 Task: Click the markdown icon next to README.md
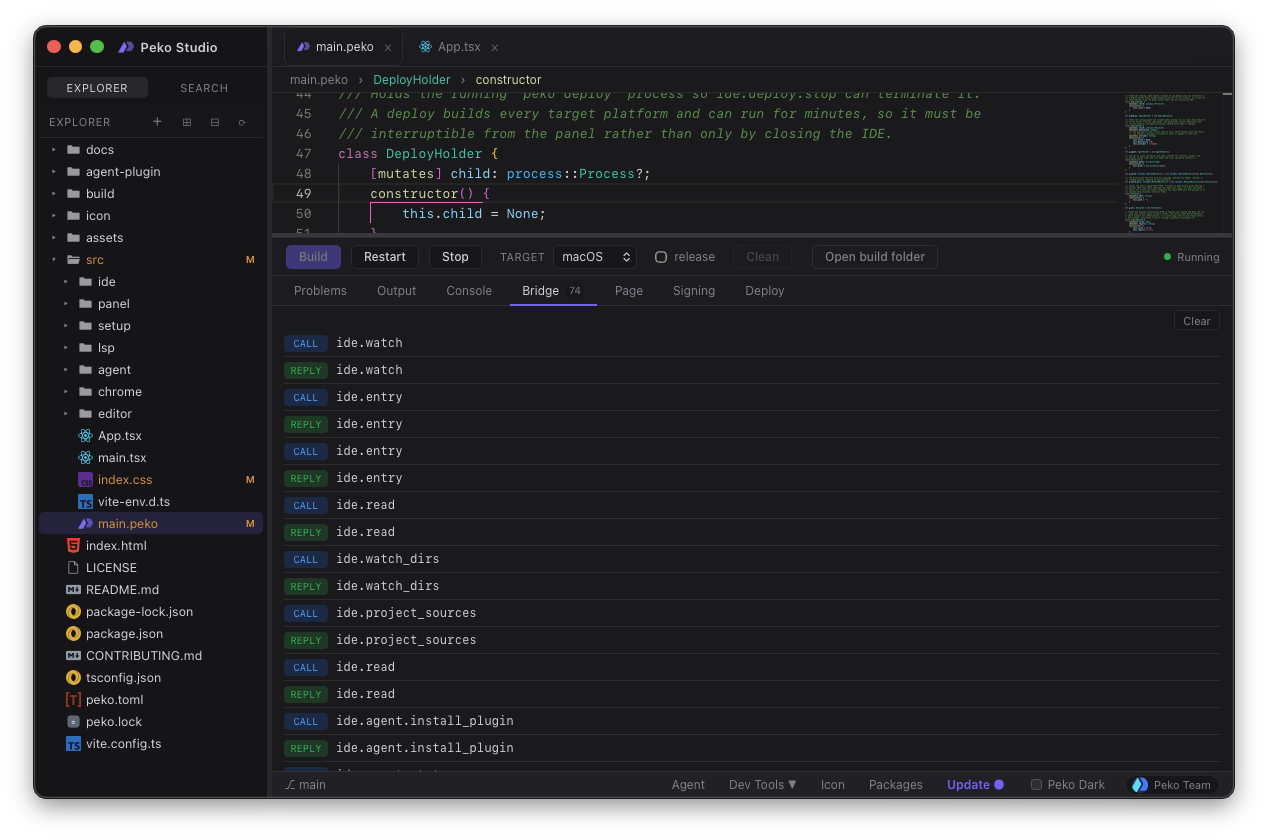click(73, 590)
